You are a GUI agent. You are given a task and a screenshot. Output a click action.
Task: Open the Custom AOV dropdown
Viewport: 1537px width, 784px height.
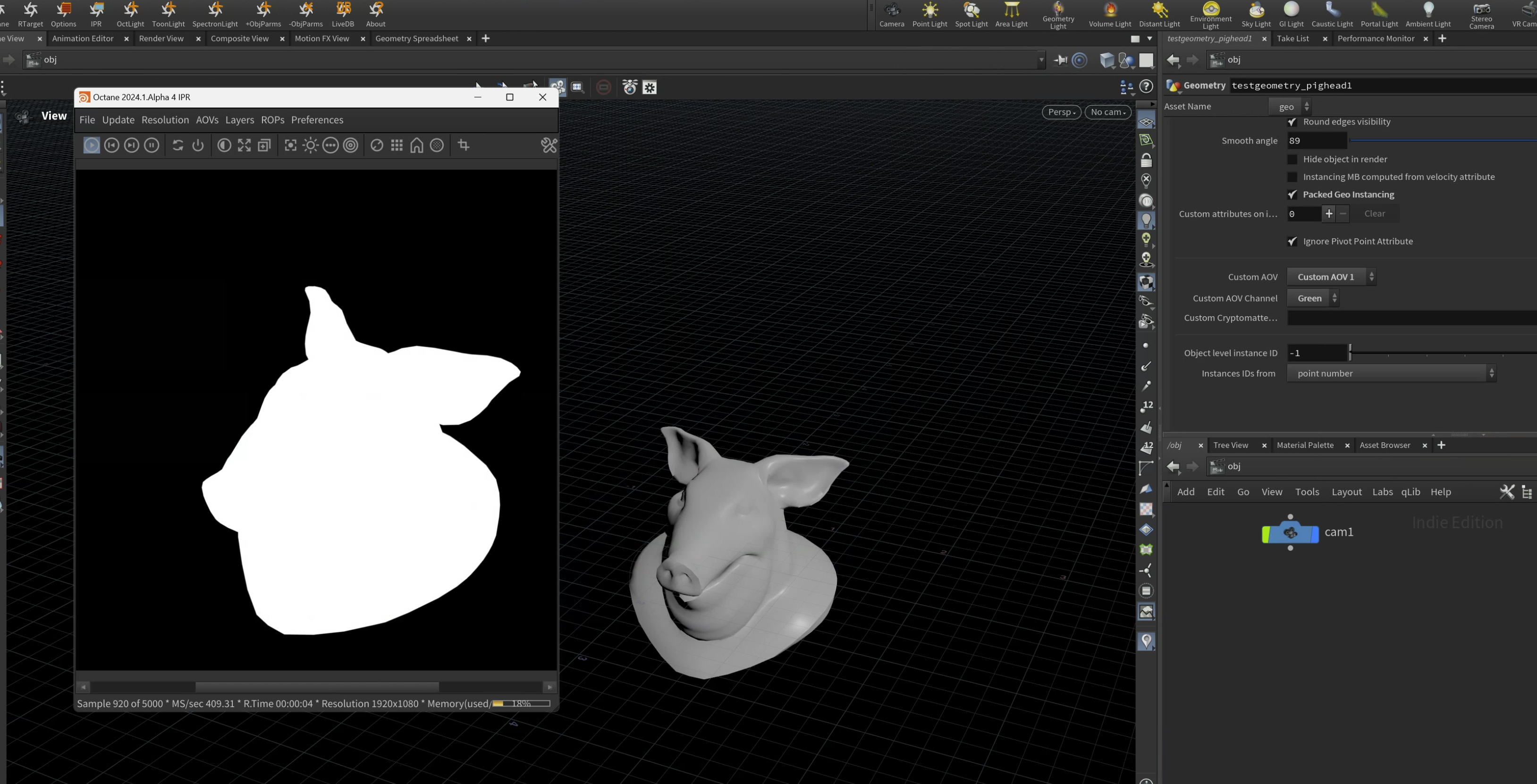pos(1331,277)
